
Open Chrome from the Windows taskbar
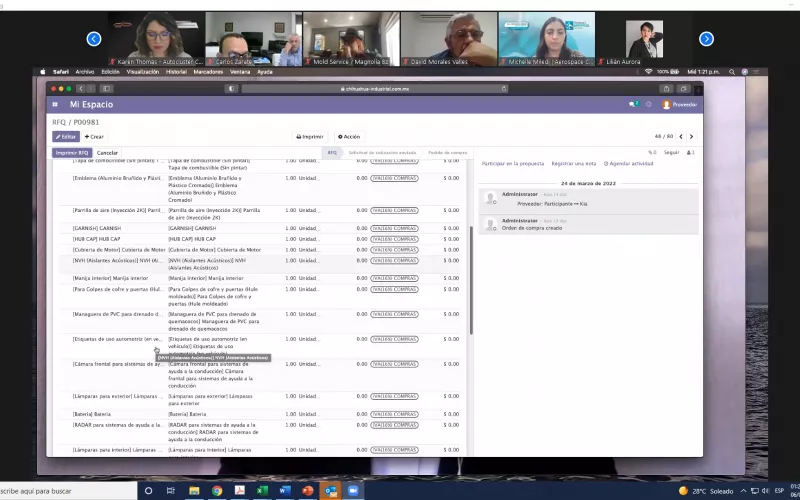pyautogui.click(x=216, y=491)
